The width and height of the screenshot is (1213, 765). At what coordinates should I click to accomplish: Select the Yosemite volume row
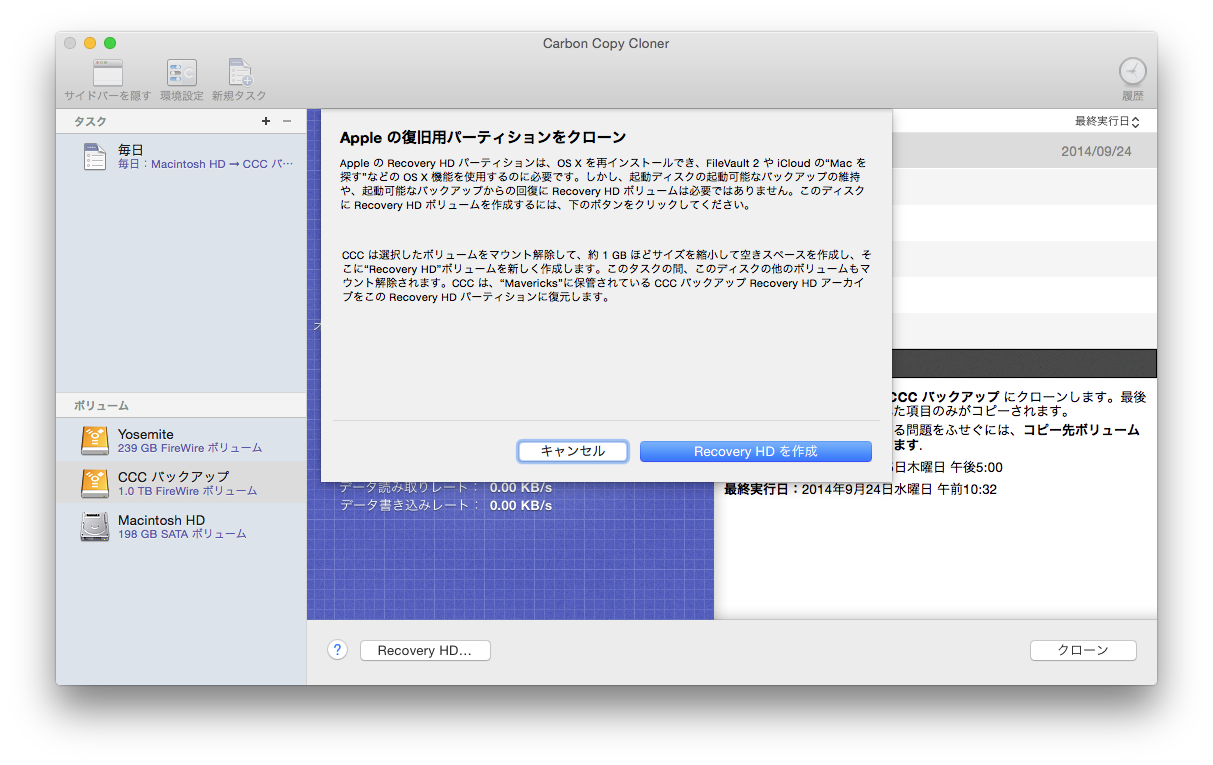[181, 441]
